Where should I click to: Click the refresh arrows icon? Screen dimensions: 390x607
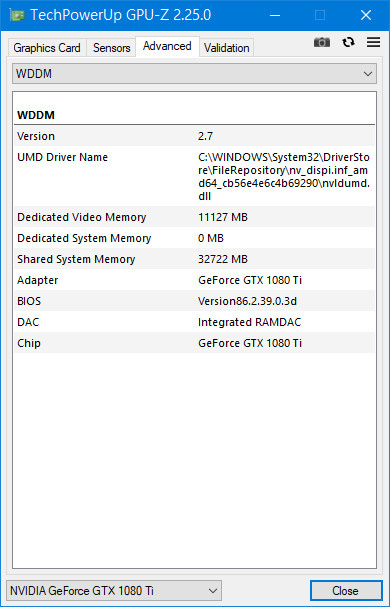349,42
